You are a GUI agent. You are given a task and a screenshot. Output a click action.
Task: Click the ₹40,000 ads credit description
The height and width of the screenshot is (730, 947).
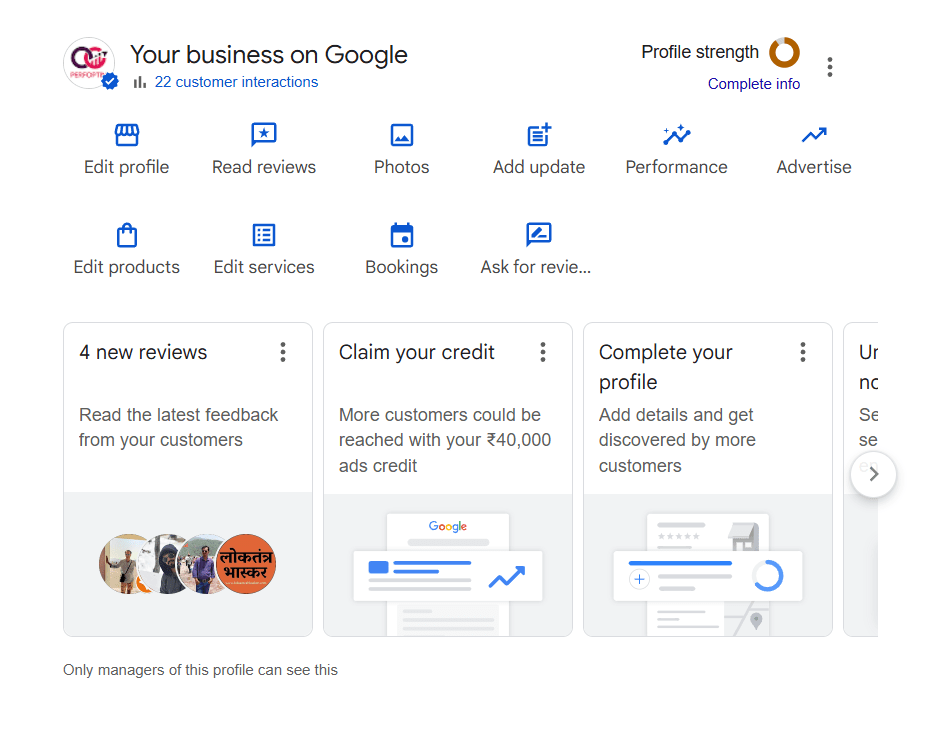(445, 440)
